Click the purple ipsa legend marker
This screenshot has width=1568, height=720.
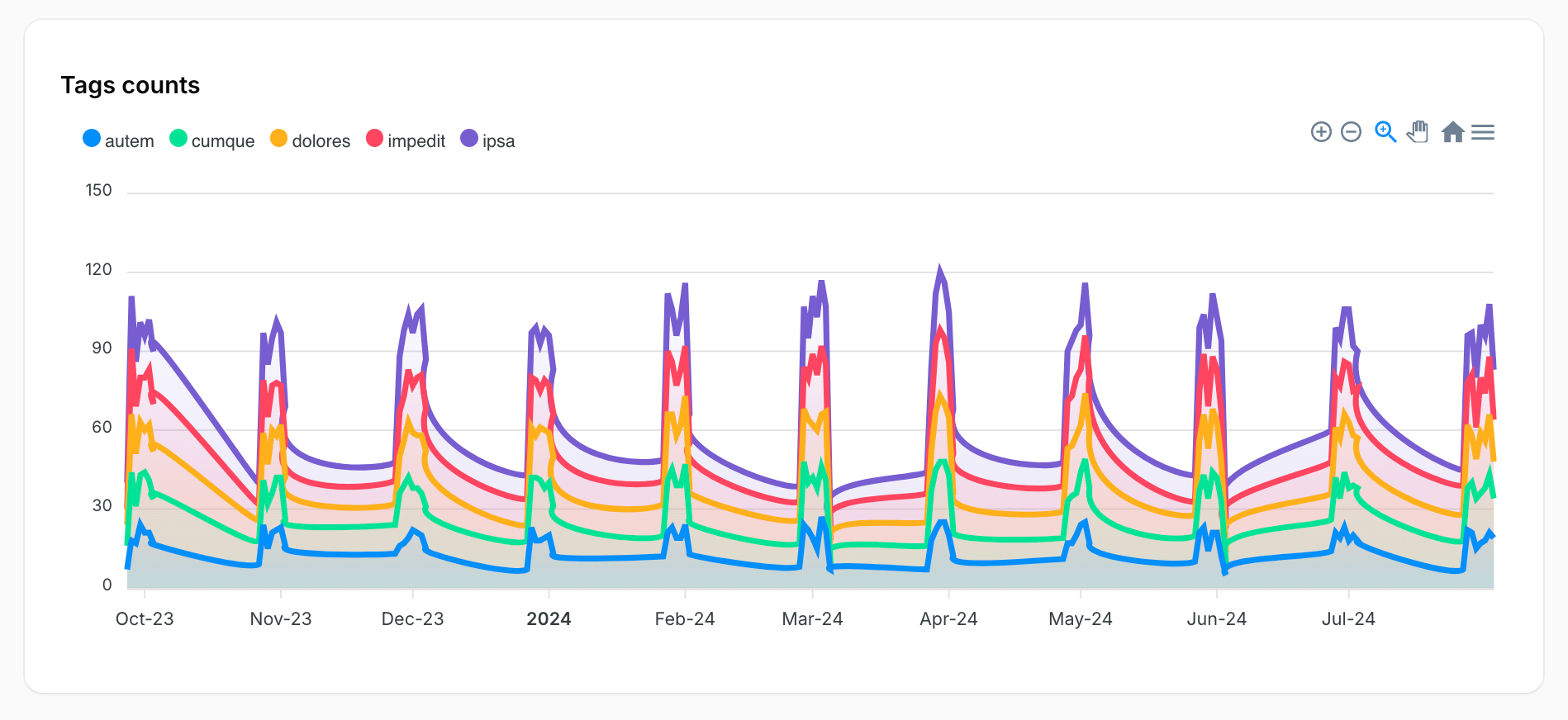pos(469,139)
